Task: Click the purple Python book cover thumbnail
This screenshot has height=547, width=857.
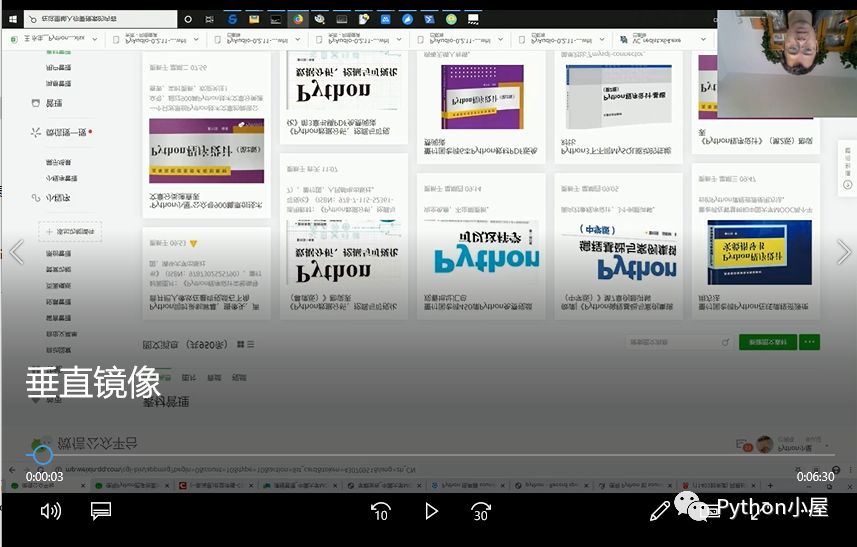Action: coord(482,97)
